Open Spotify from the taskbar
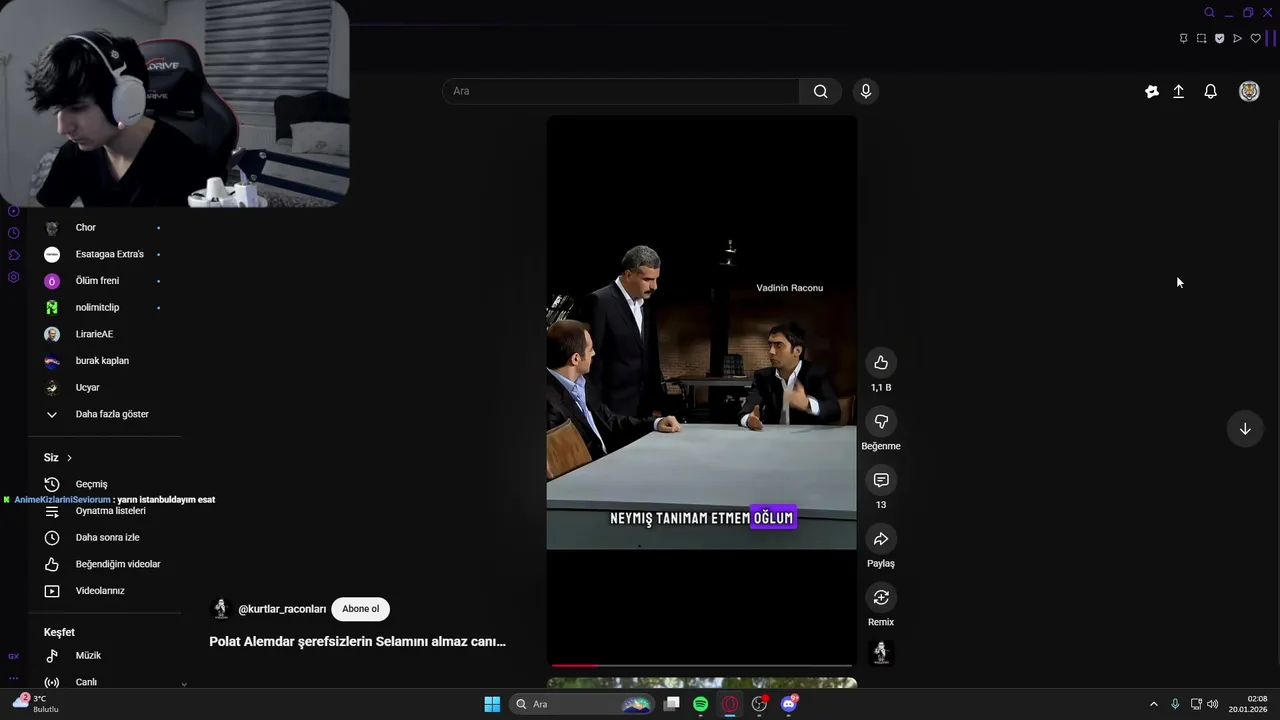Viewport: 1280px width, 720px height. 701,704
